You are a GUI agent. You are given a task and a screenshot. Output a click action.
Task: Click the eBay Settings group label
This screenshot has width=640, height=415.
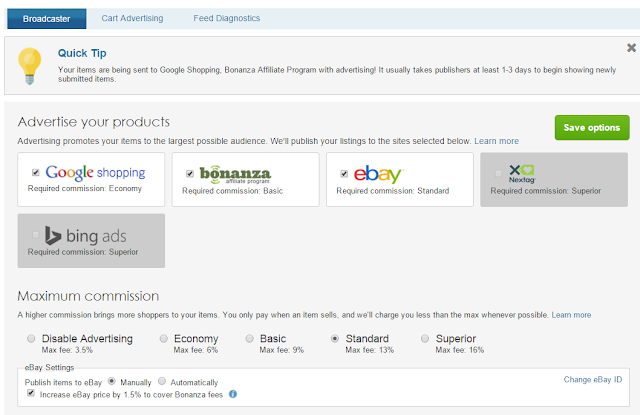click(49, 368)
